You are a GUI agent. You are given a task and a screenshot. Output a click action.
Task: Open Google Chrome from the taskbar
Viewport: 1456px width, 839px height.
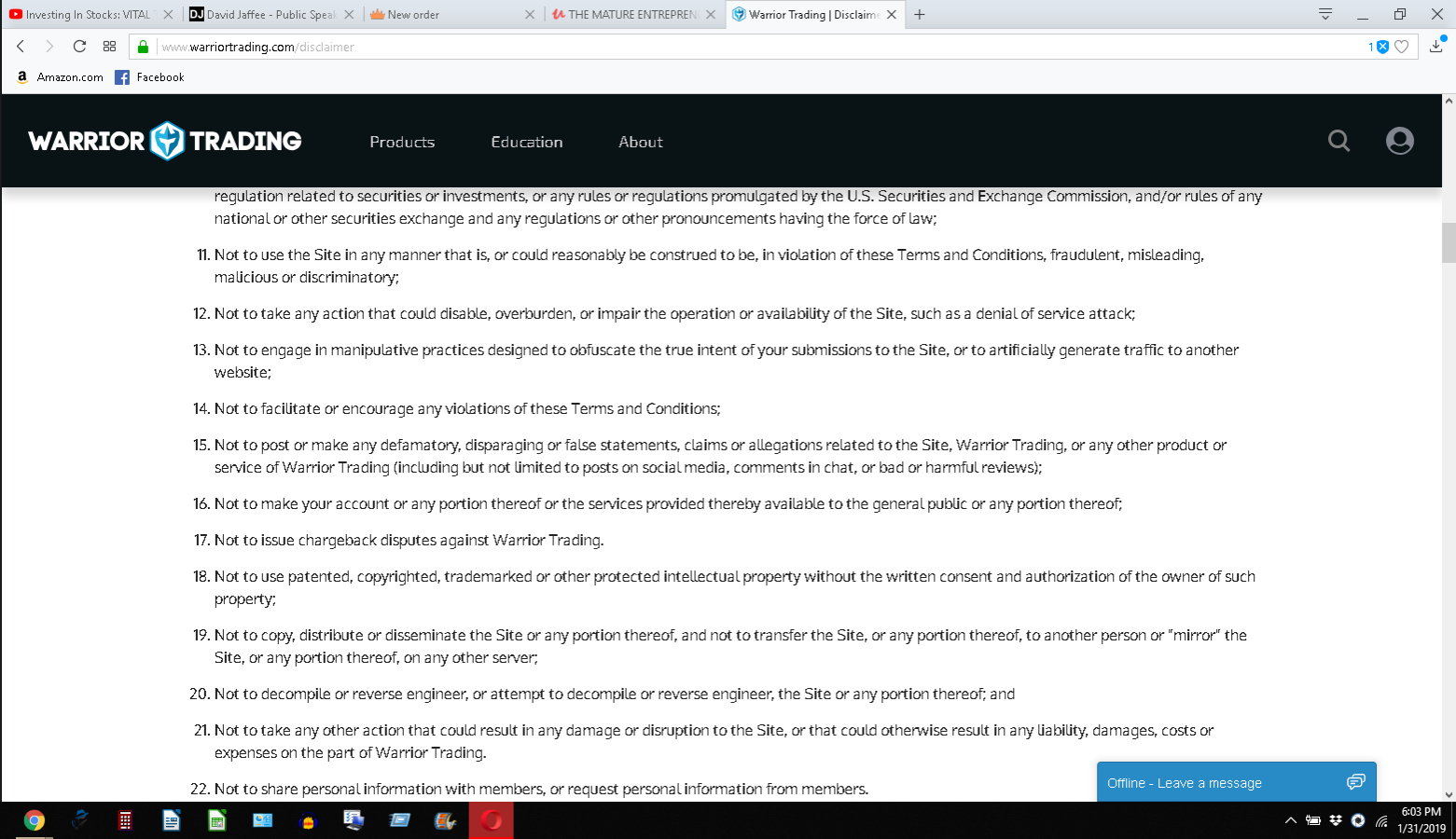tap(34, 820)
